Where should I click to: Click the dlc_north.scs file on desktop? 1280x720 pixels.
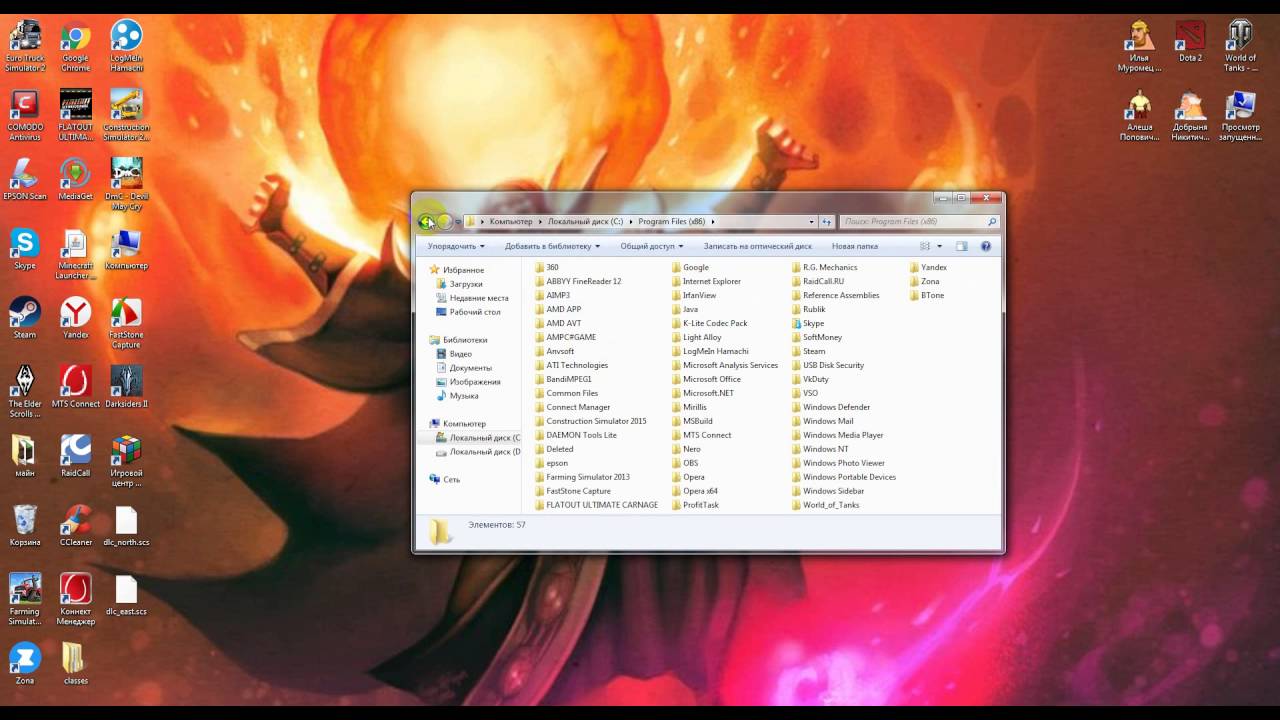[x=126, y=525]
